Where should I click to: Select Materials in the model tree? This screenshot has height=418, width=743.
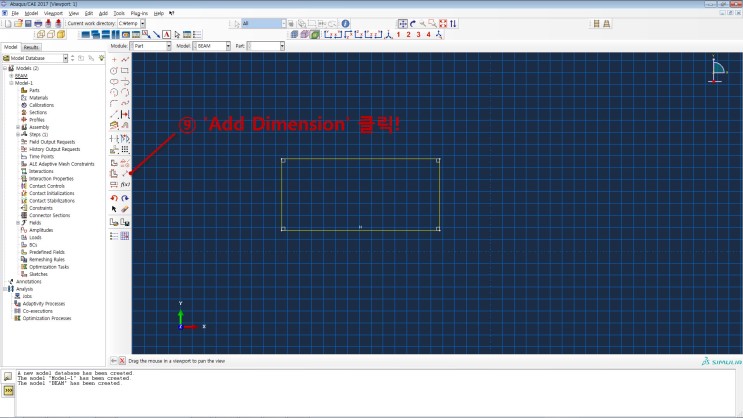(x=38, y=98)
